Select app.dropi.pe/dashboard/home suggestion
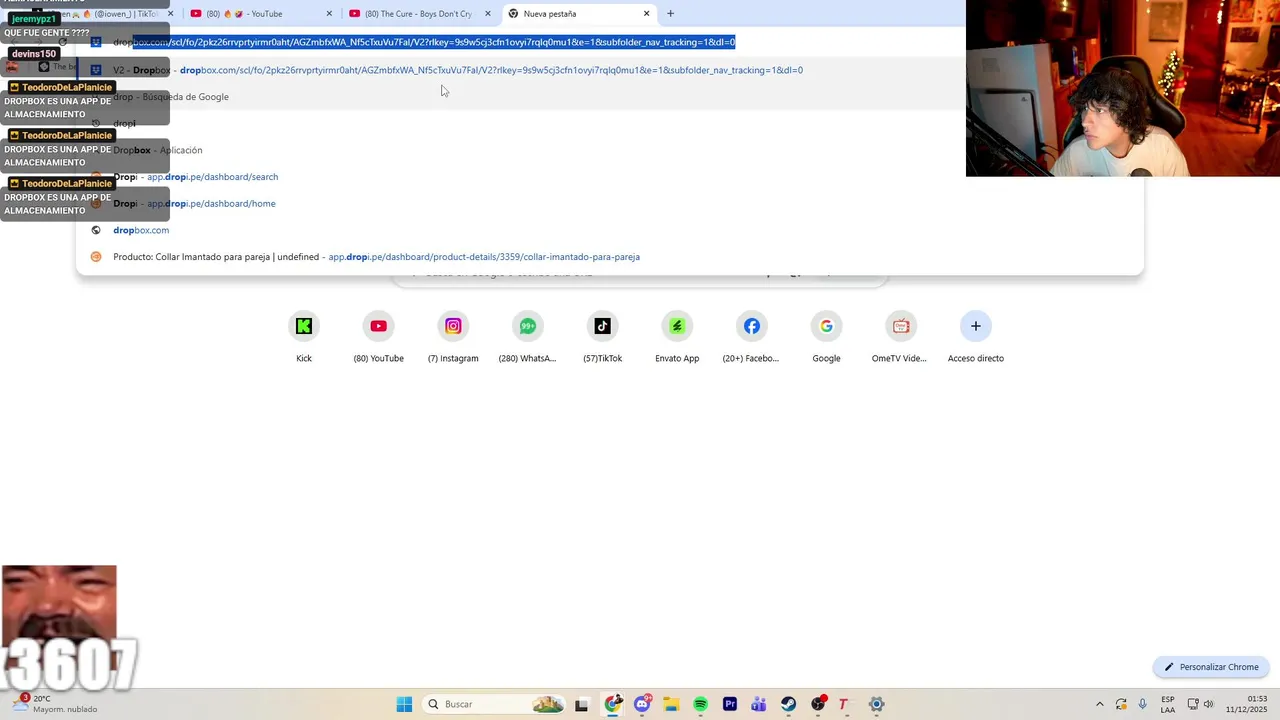The width and height of the screenshot is (1280, 720). (610, 203)
